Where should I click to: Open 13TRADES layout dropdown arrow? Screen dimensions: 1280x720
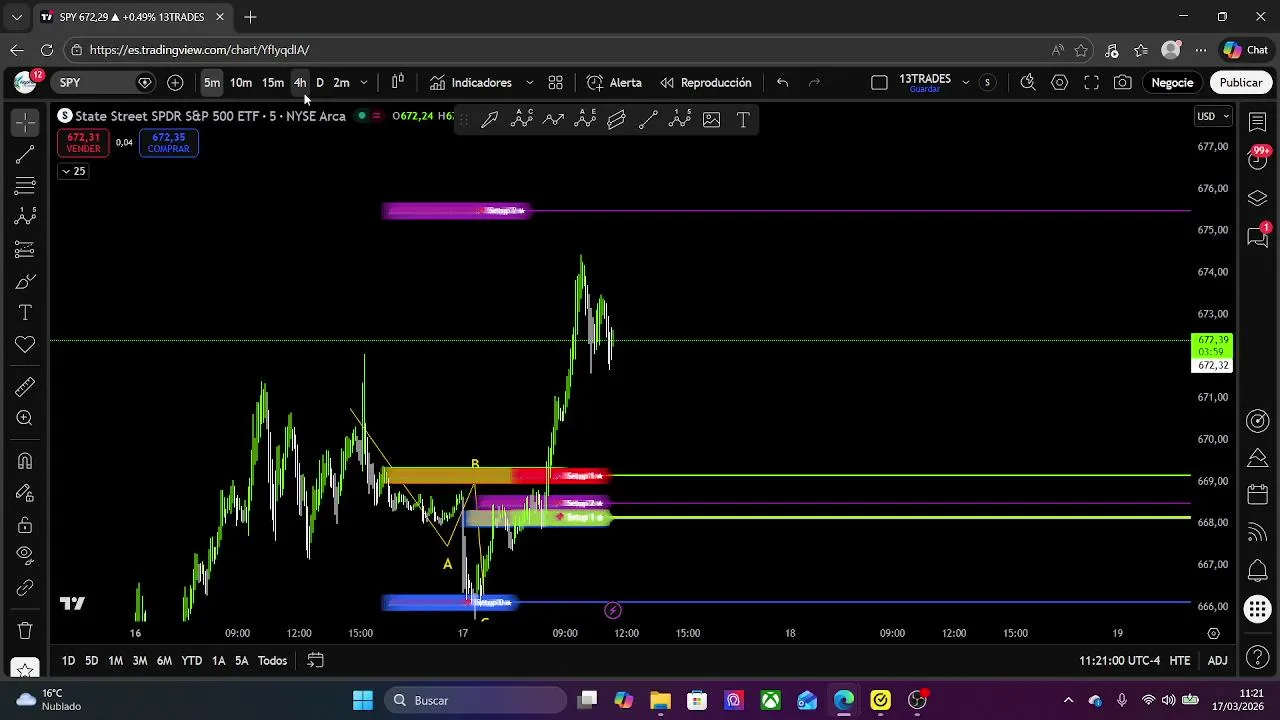965,82
